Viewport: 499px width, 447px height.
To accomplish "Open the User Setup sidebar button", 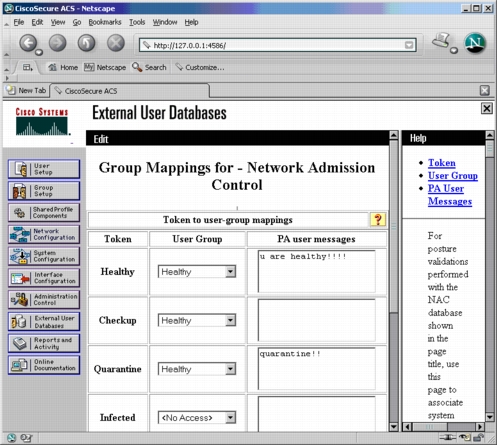I will (x=44, y=169).
